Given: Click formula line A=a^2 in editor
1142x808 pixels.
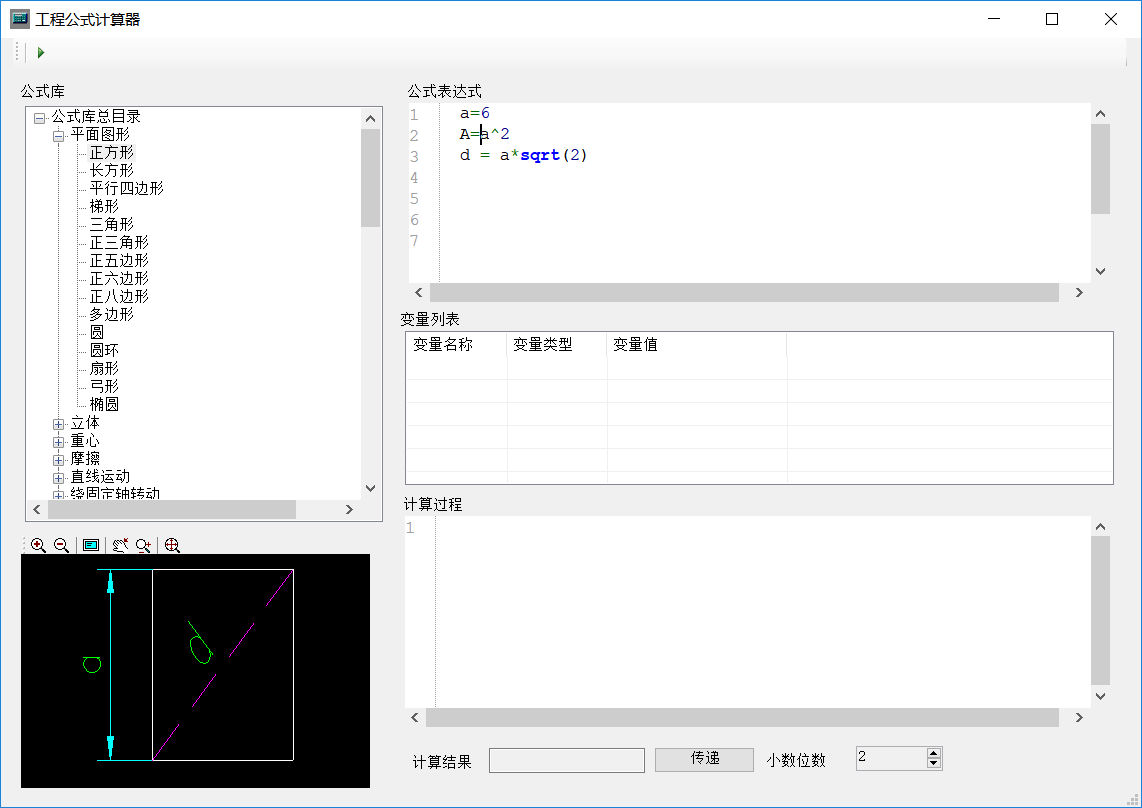Looking at the screenshot, I should (484, 134).
